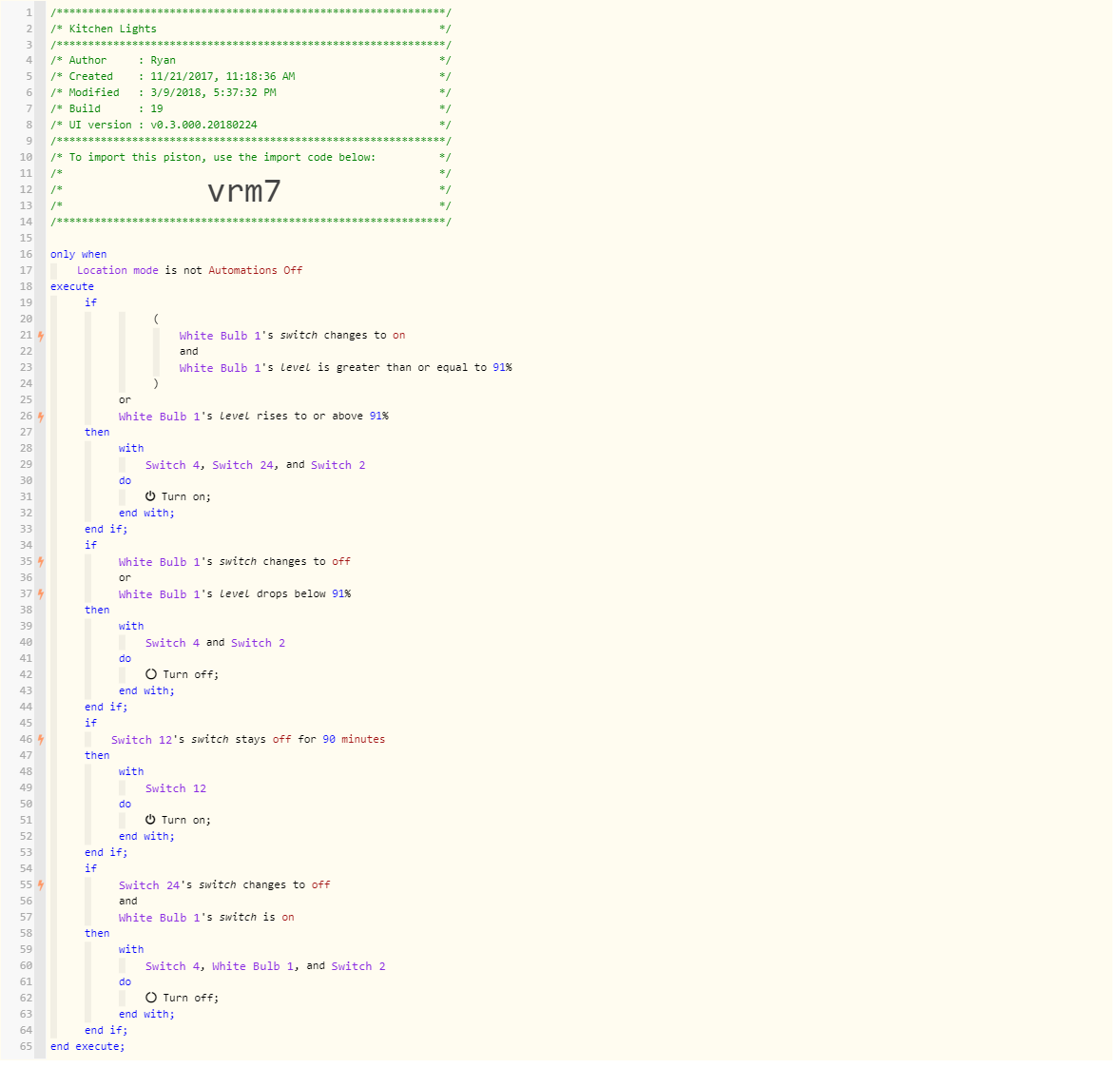
Task: Click the 'if' keyword on line 34
Action: click(90, 545)
